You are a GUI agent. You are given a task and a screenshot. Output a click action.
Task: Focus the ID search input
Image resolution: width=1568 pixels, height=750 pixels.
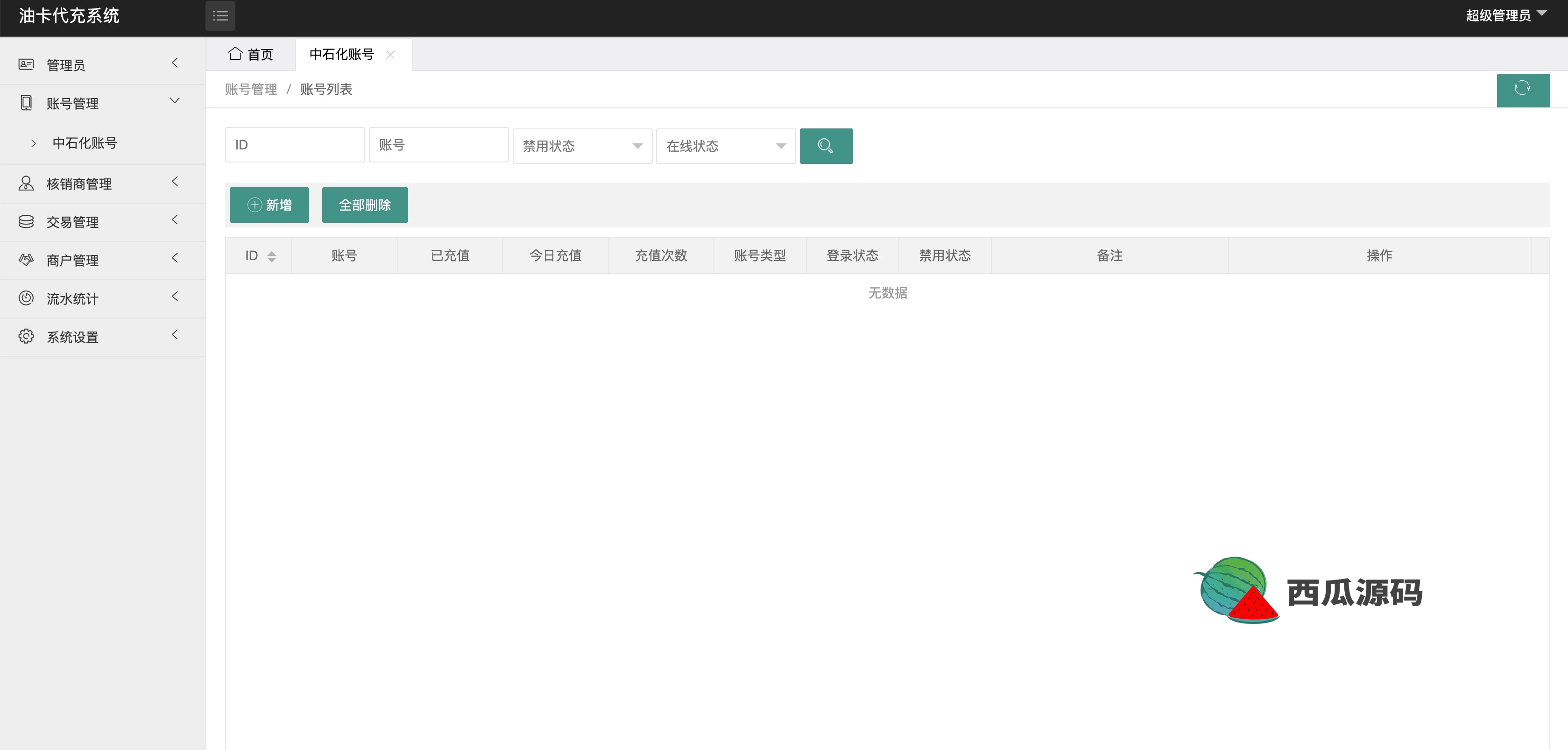pos(295,145)
